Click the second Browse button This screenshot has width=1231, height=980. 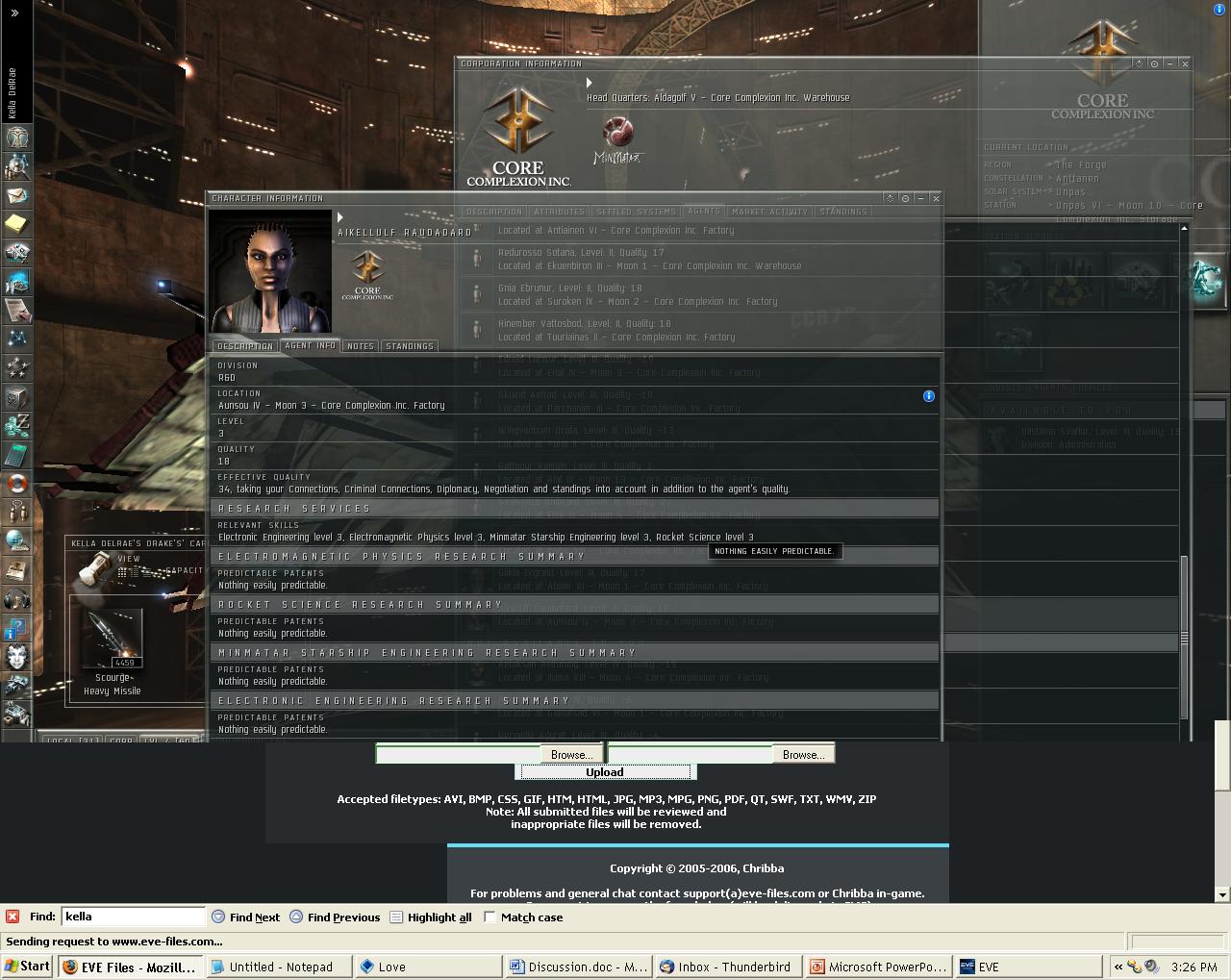[804, 755]
